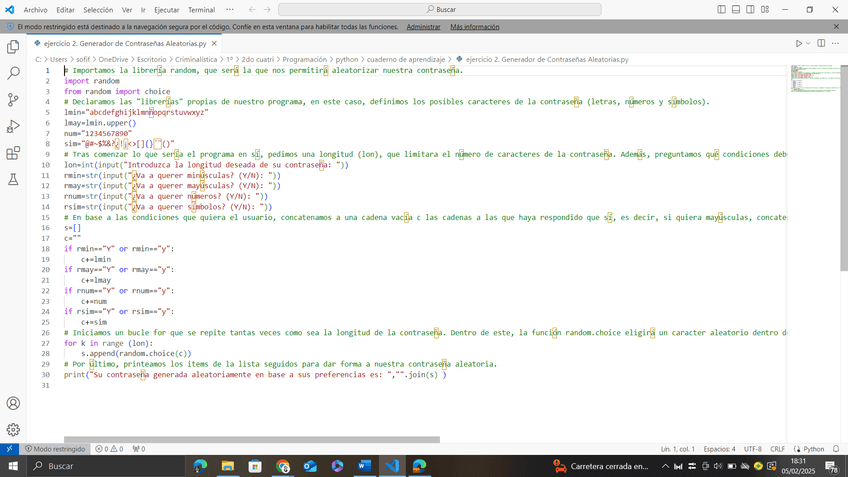Run the Python file with play button
Screen dimensions: 848x477
799,44
